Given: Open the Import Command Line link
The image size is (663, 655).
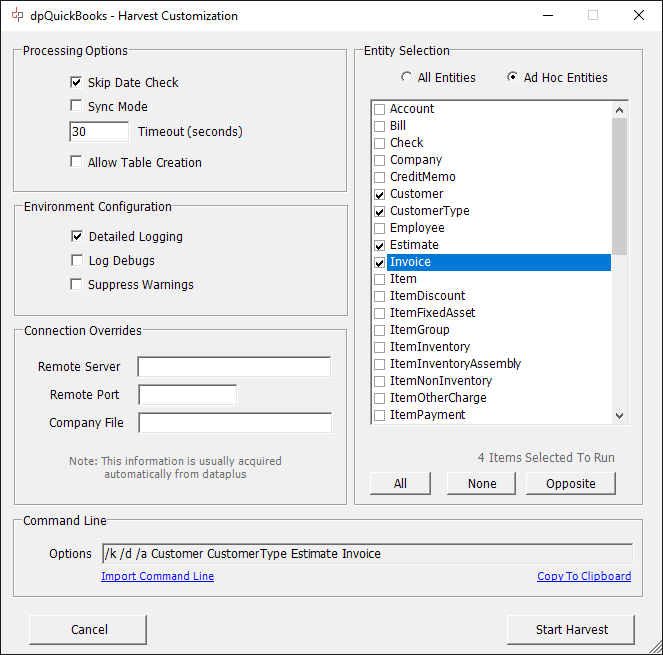Looking at the screenshot, I should tap(158, 576).
